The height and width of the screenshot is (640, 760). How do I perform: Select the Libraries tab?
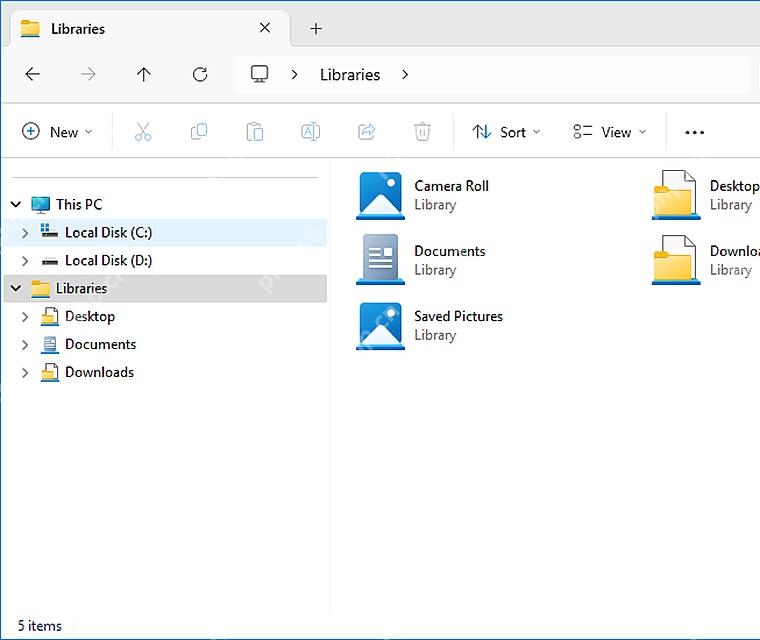[149, 29]
